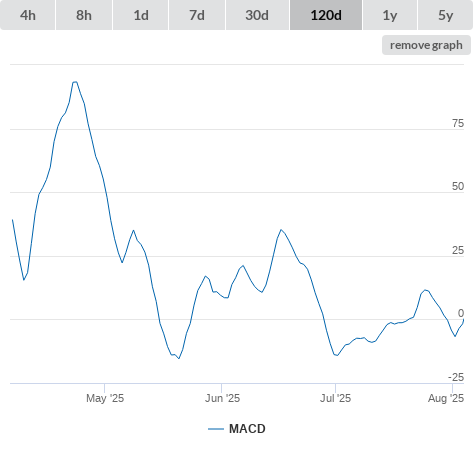This screenshot has width=474, height=455.
Task: Click the 75 y-axis value
Action: point(458,123)
